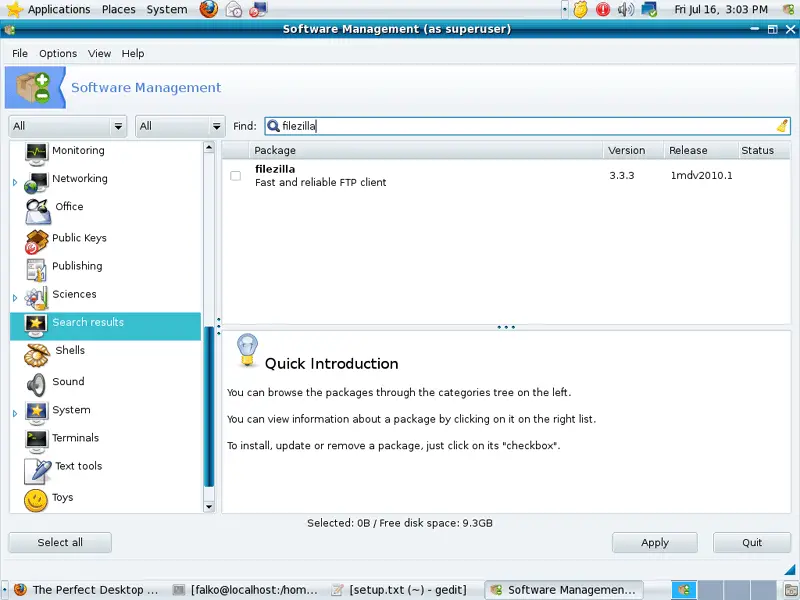Select the filezilla package row

coord(506,176)
